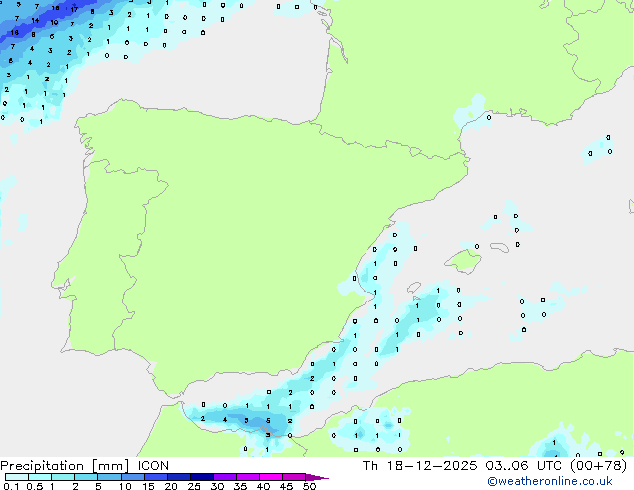Screen dimensions: 634x490
Task: Click the "17" precipitation value on the map
Action: coord(74,9)
